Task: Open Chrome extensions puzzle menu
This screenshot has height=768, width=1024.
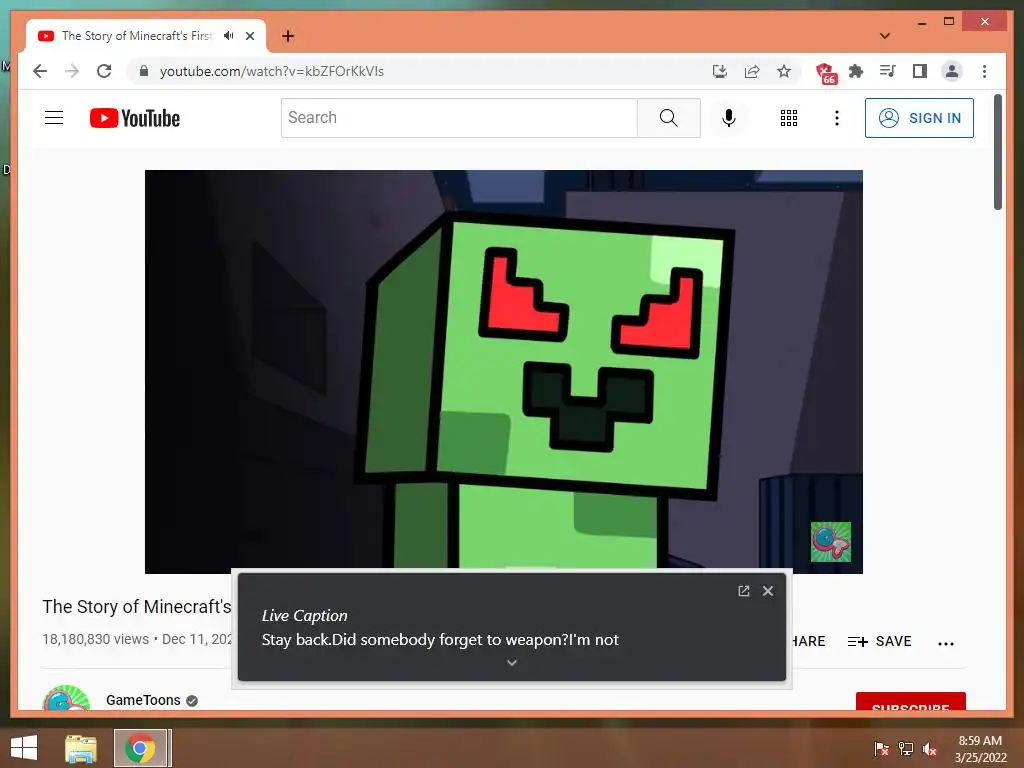Action: click(856, 71)
